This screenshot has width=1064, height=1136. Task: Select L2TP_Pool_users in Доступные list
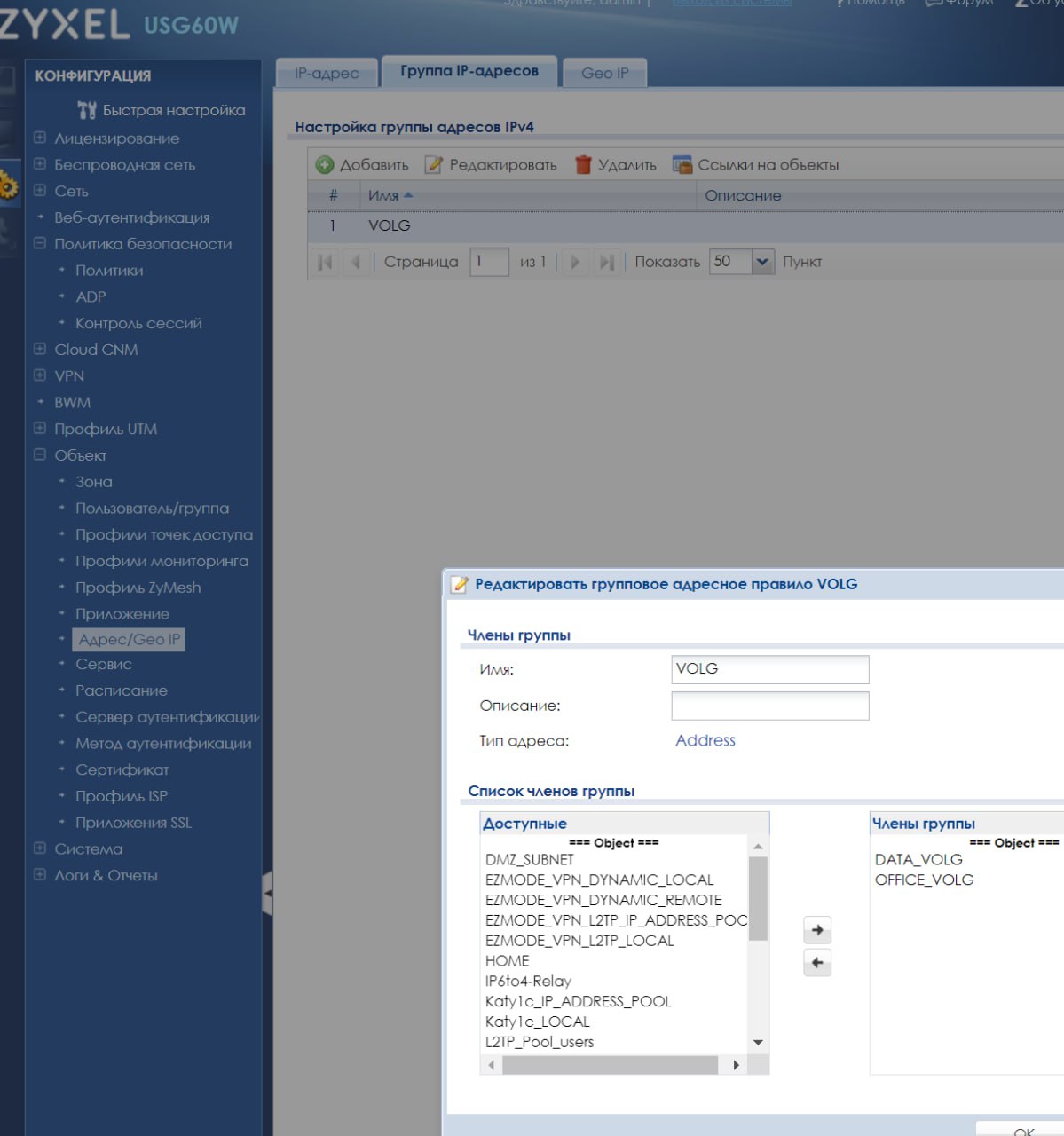[540, 1042]
